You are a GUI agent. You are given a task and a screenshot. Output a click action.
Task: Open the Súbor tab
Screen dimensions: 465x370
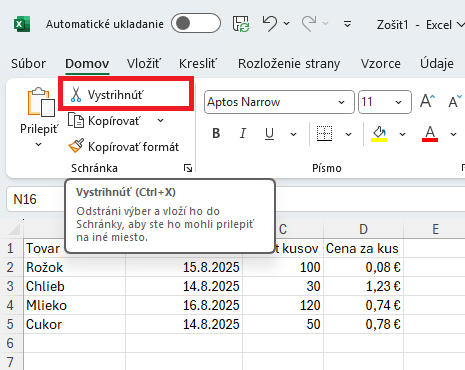(x=28, y=63)
